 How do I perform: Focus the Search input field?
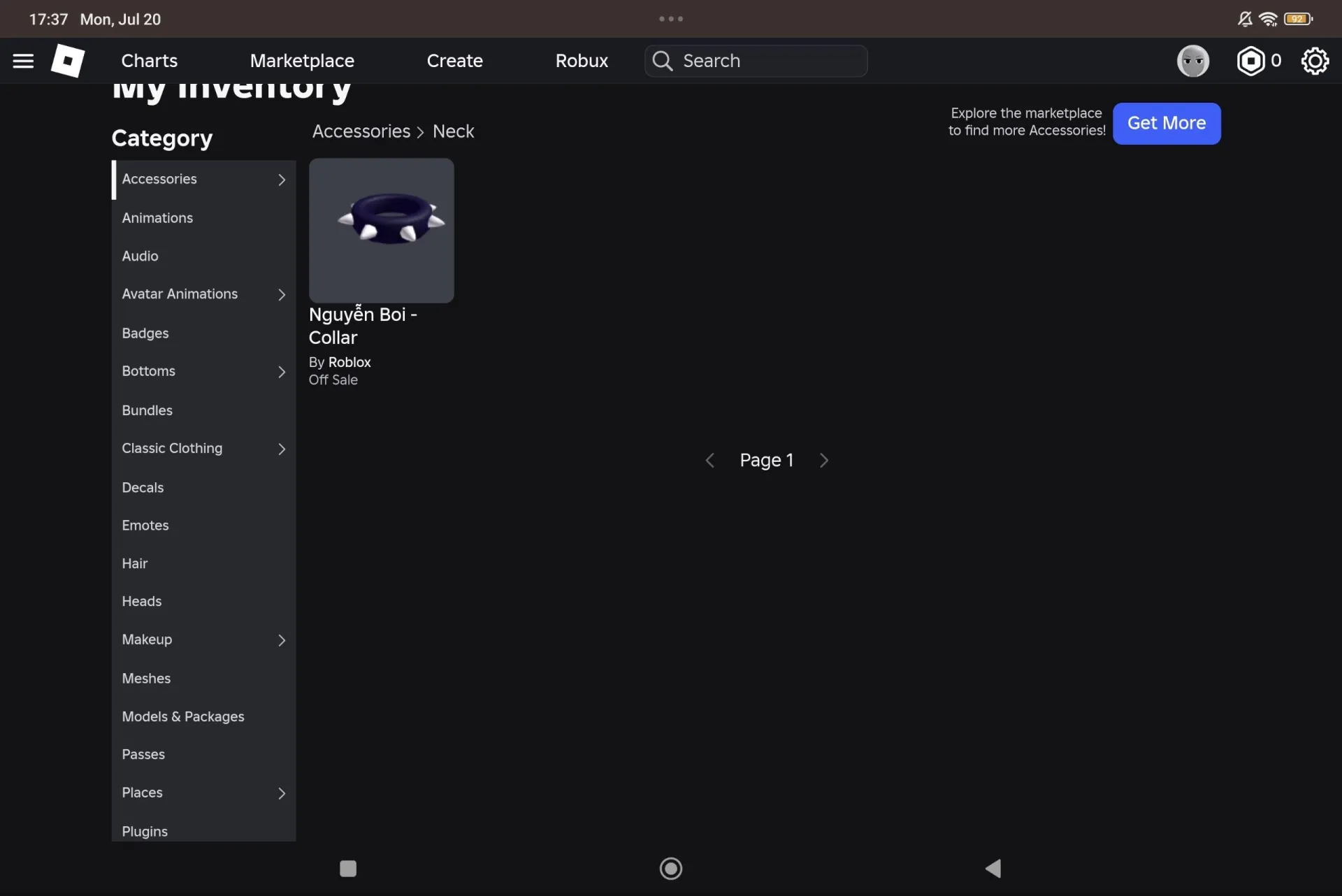(x=756, y=61)
